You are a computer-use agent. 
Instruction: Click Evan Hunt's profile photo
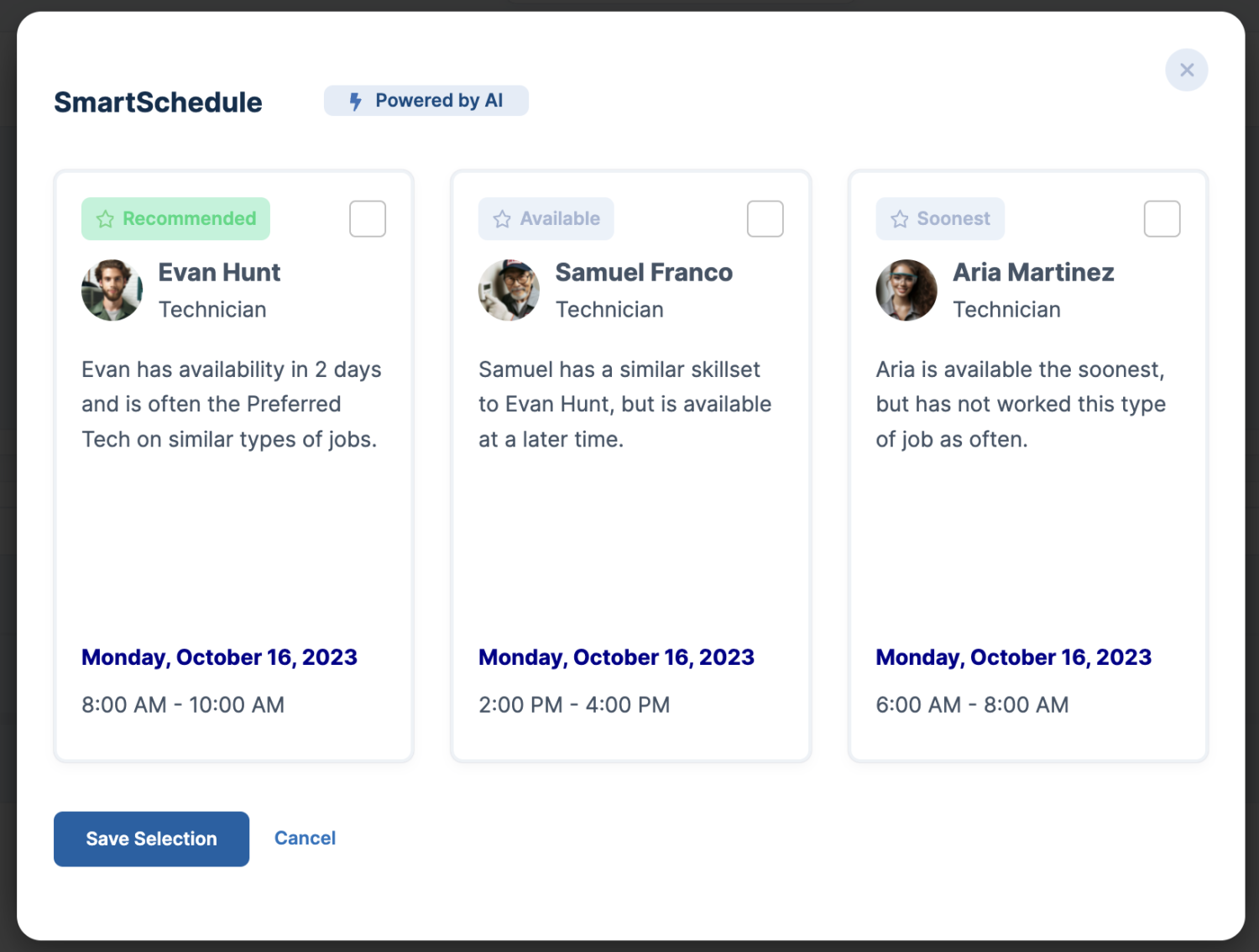click(x=112, y=290)
